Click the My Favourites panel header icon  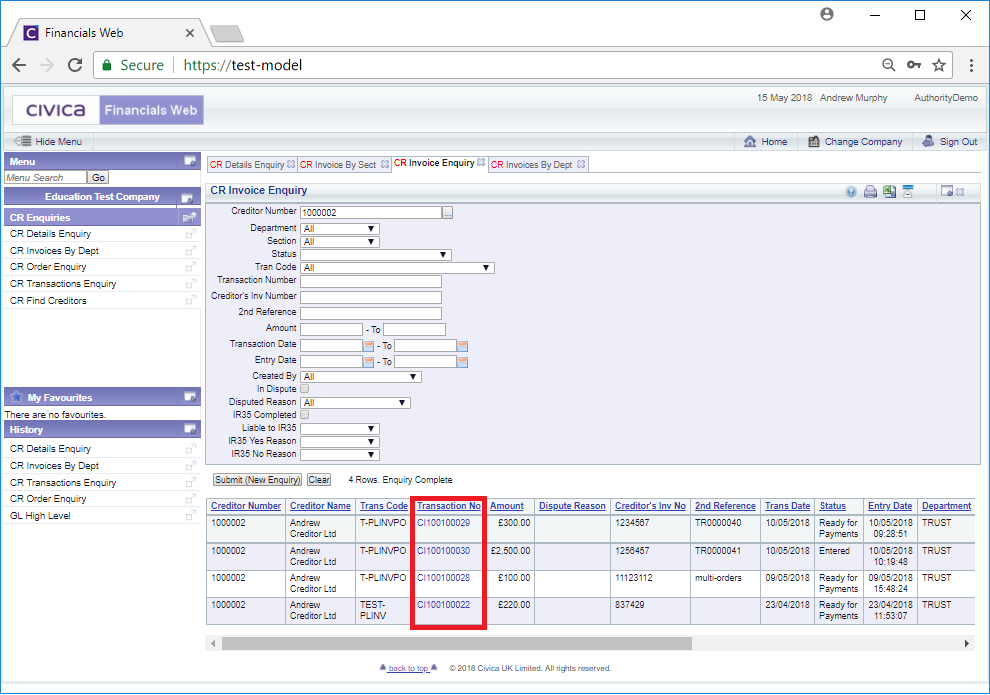click(189, 397)
